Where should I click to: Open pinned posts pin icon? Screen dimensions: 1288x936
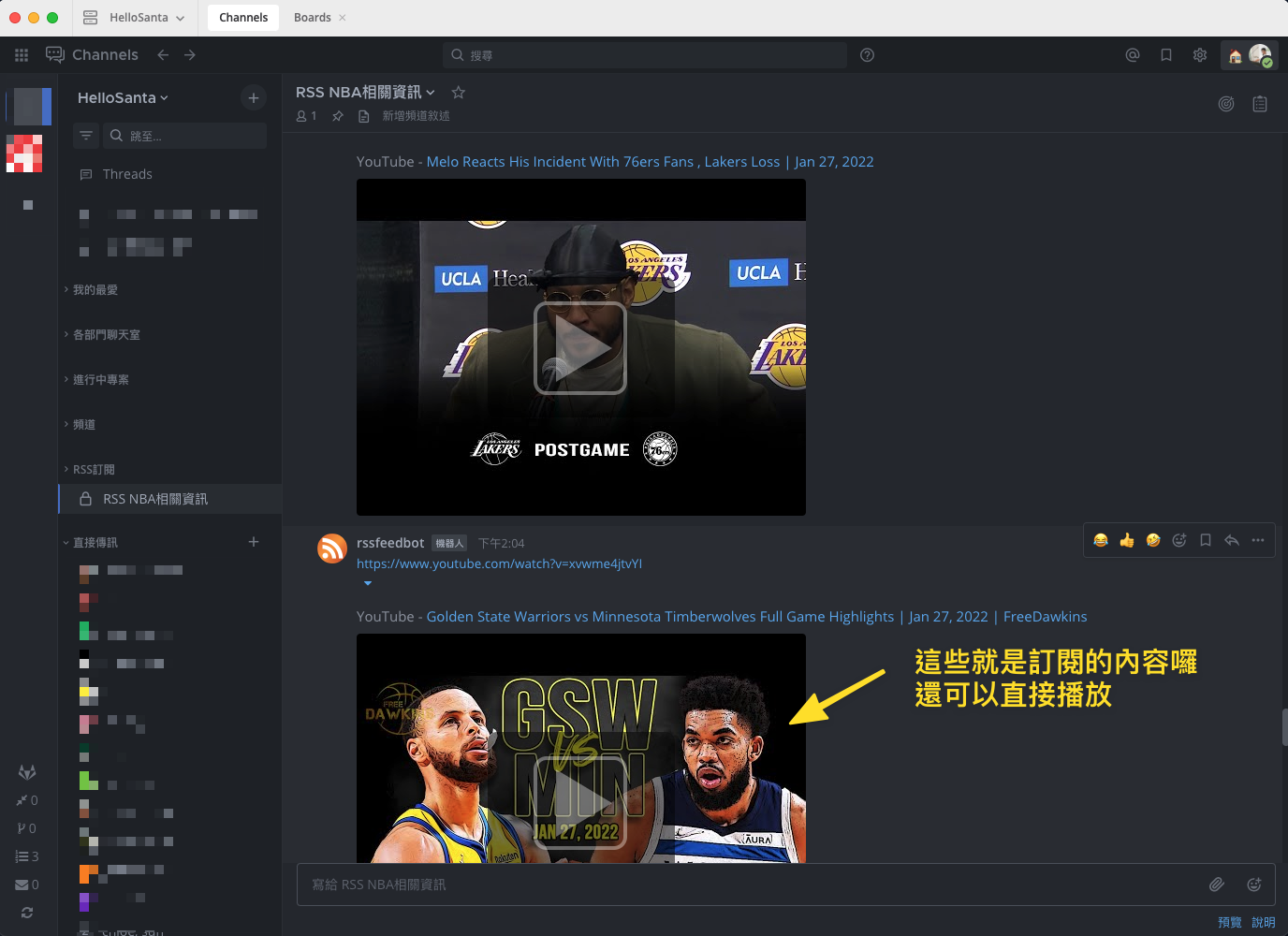(338, 116)
